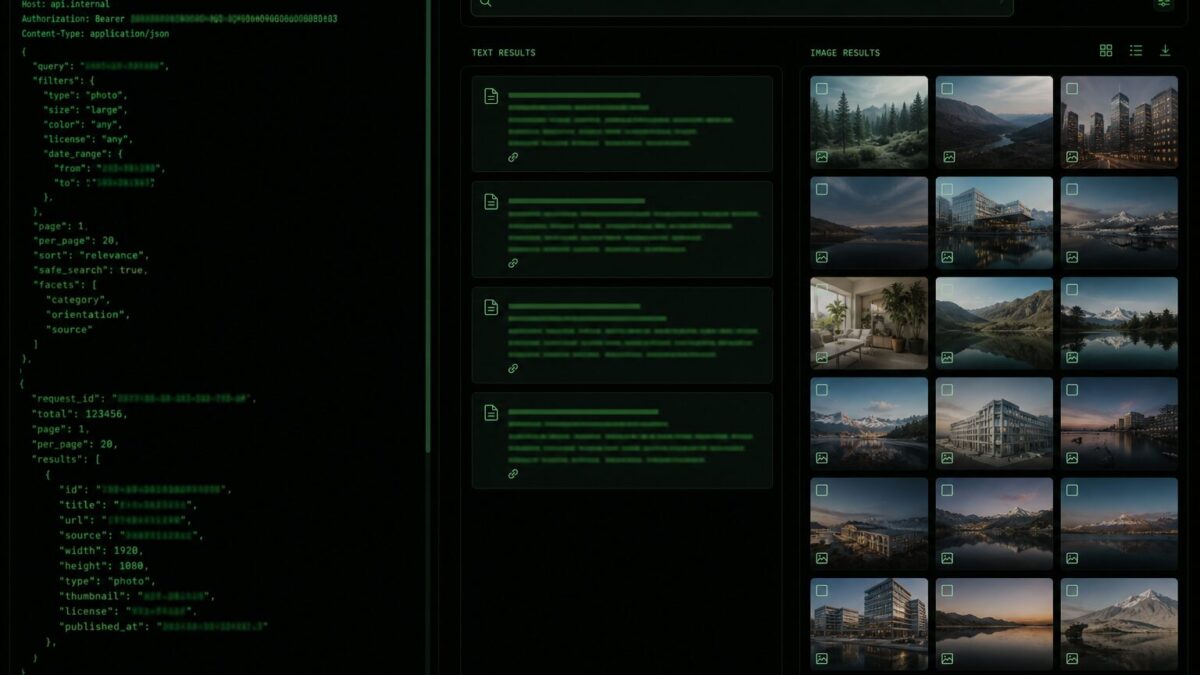This screenshot has height=675, width=1200.
Task: Click the "size": "large" line
Action: [x=85, y=110]
